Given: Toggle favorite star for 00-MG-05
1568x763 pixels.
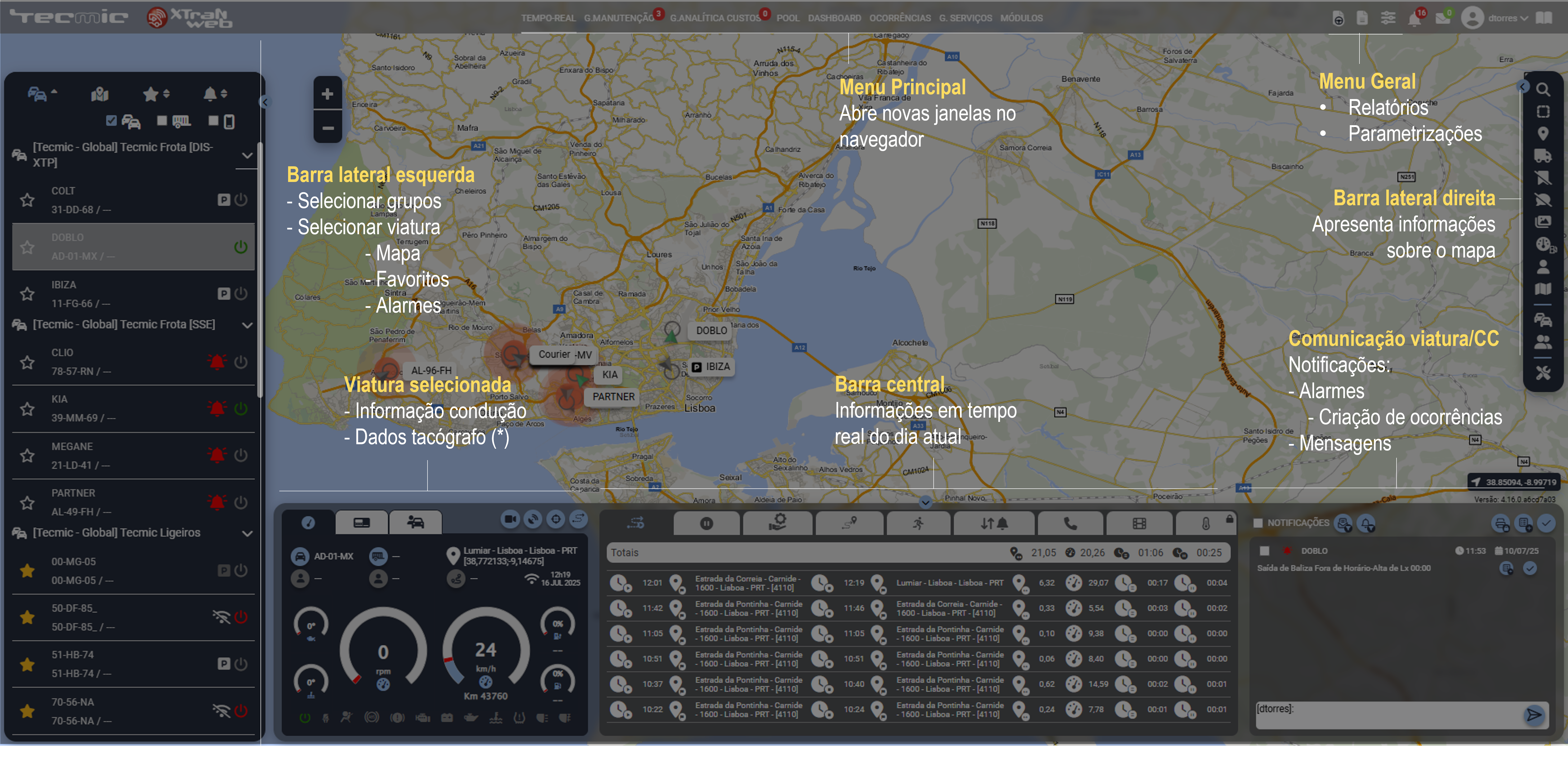Looking at the screenshot, I should coord(27,571).
